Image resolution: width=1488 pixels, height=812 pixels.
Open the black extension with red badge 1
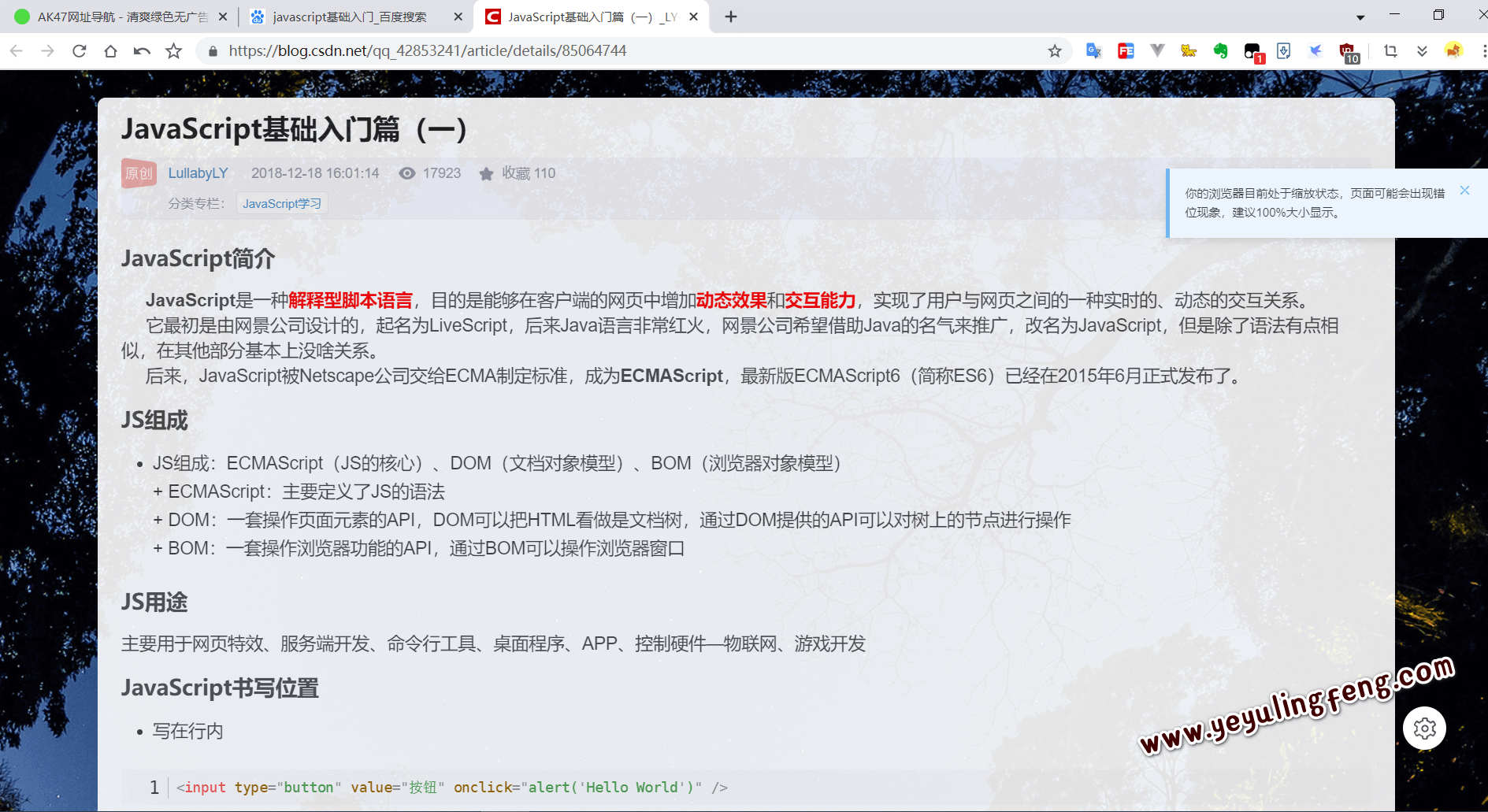click(x=1252, y=52)
